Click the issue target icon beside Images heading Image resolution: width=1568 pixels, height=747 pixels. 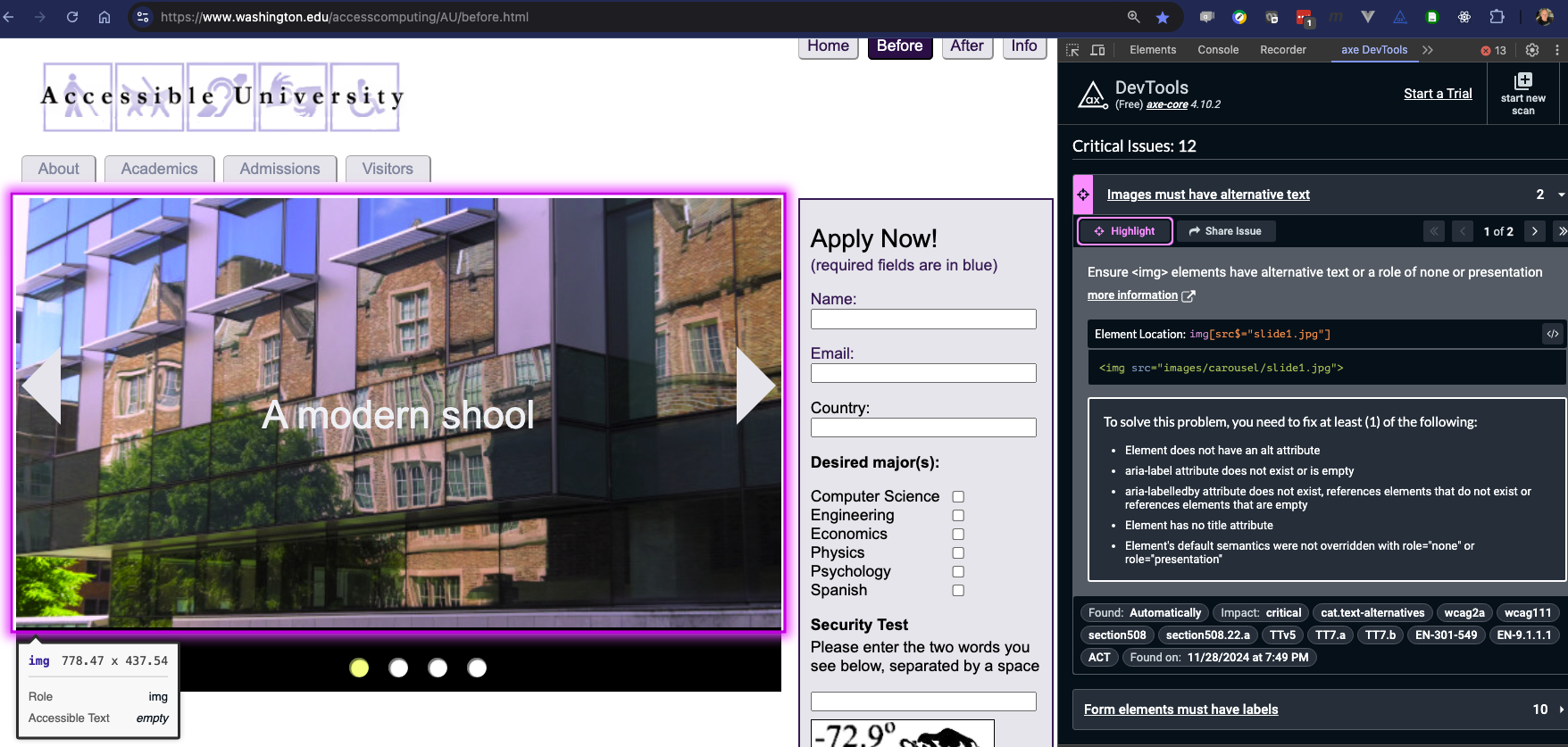click(x=1083, y=195)
